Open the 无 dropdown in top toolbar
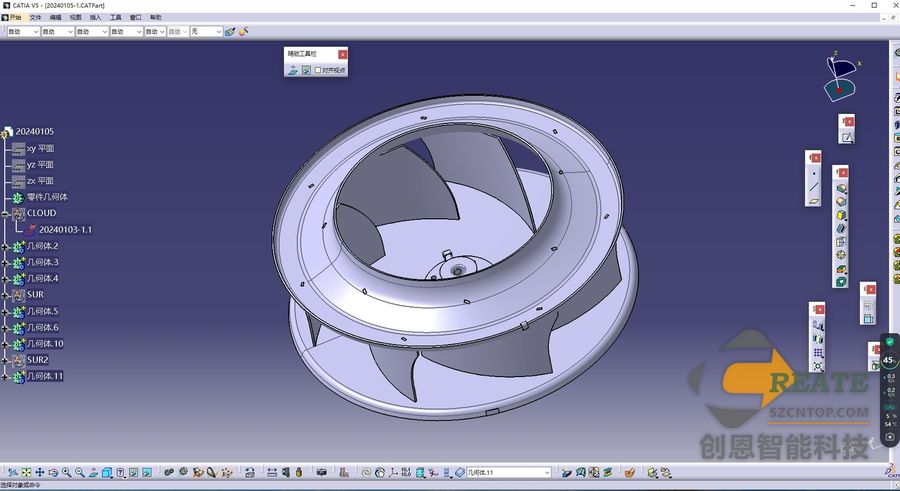Image resolution: width=900 pixels, height=491 pixels. tap(206, 32)
